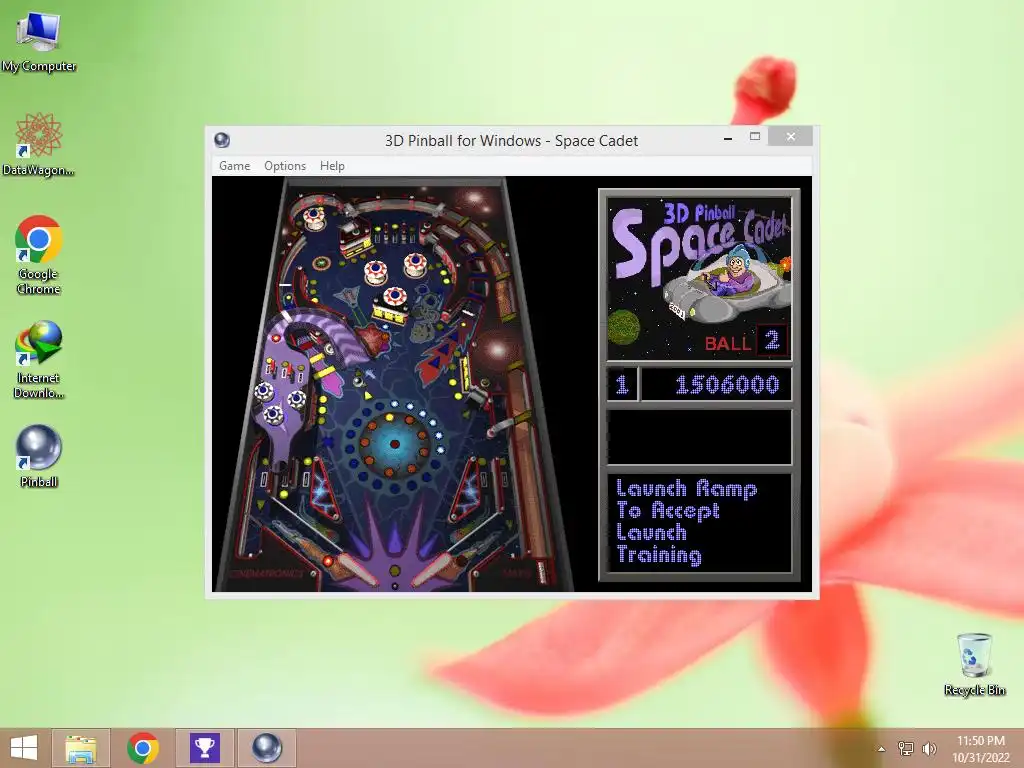Minimize the 3D Pinball window
1024x768 pixels.
(728, 137)
